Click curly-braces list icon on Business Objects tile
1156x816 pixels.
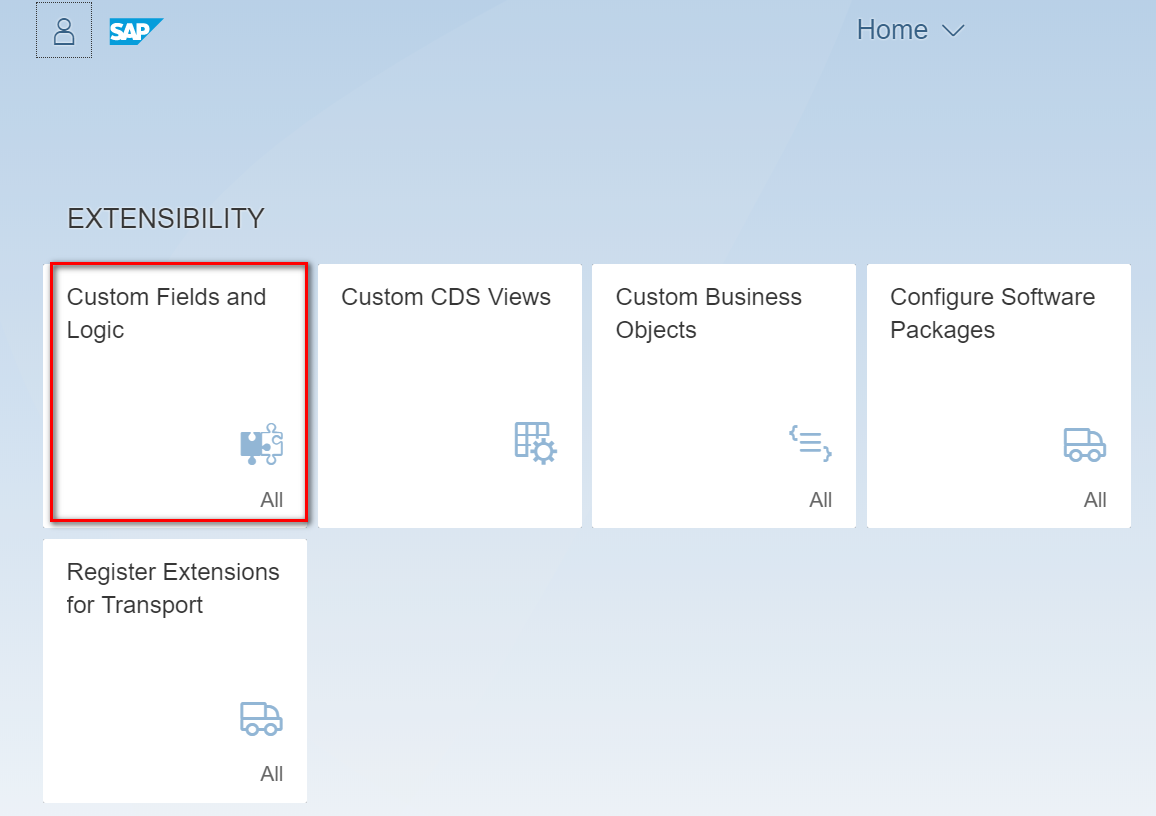point(810,442)
